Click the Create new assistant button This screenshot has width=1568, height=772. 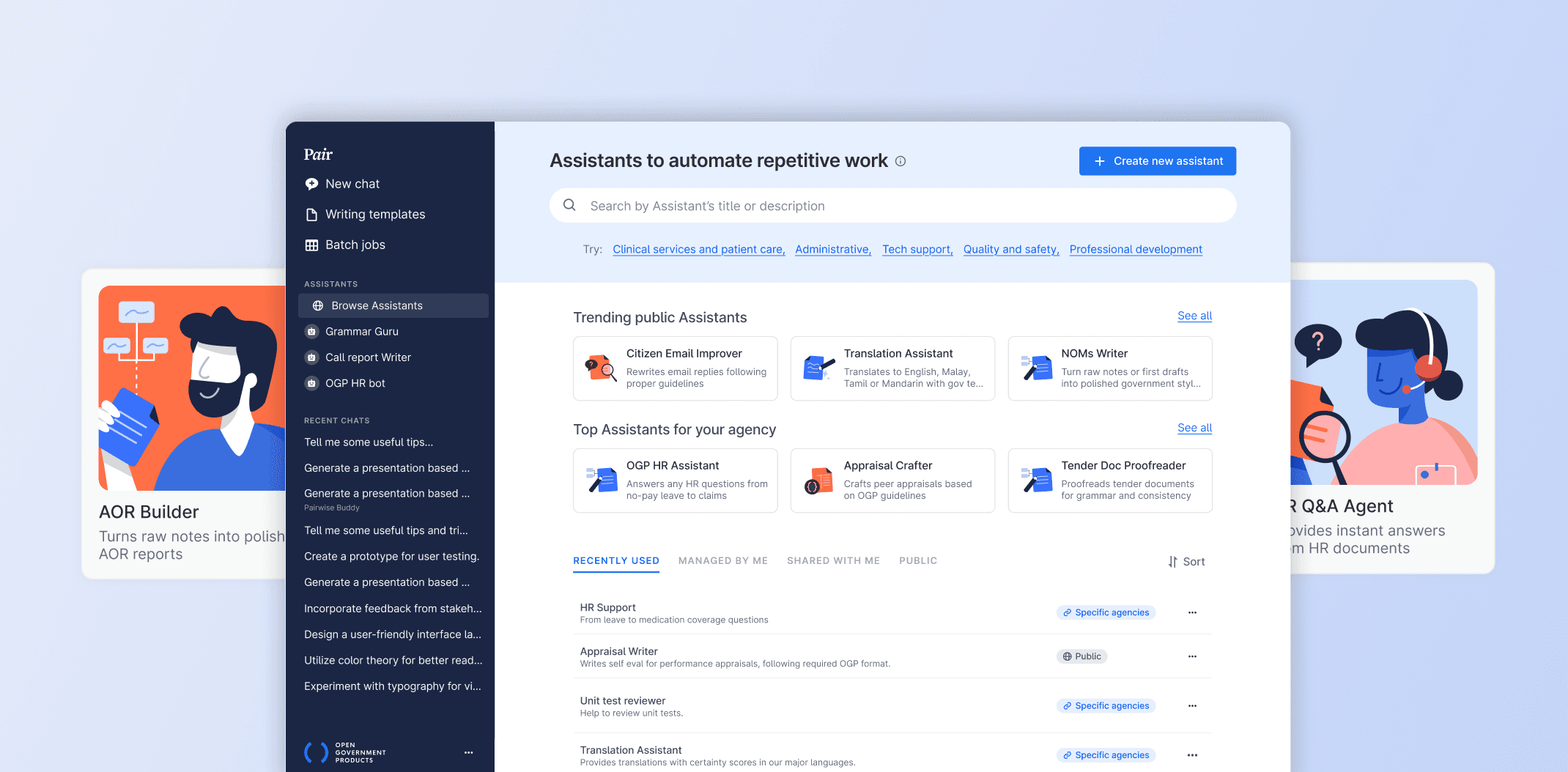tap(1157, 160)
